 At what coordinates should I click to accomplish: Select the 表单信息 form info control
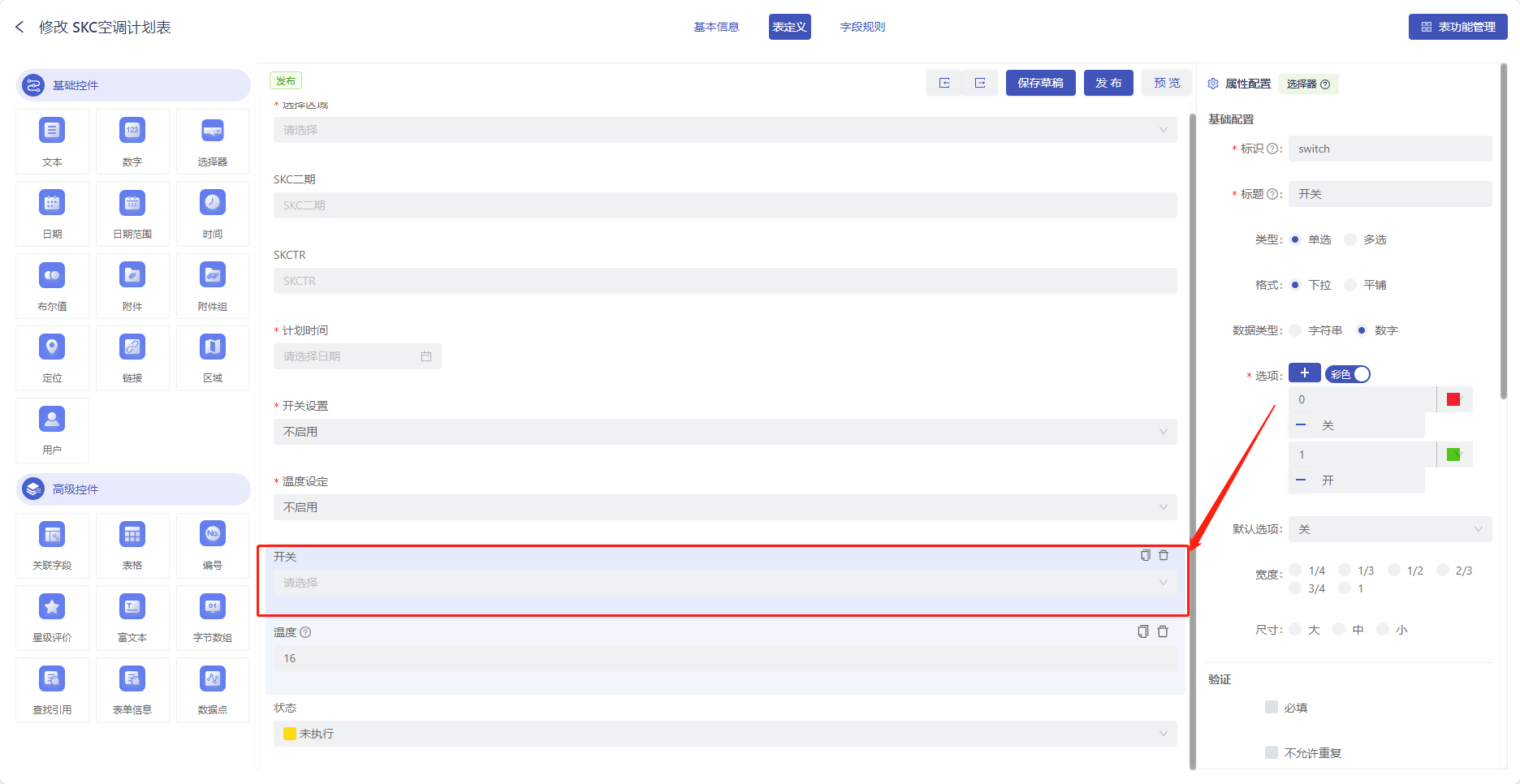click(132, 690)
